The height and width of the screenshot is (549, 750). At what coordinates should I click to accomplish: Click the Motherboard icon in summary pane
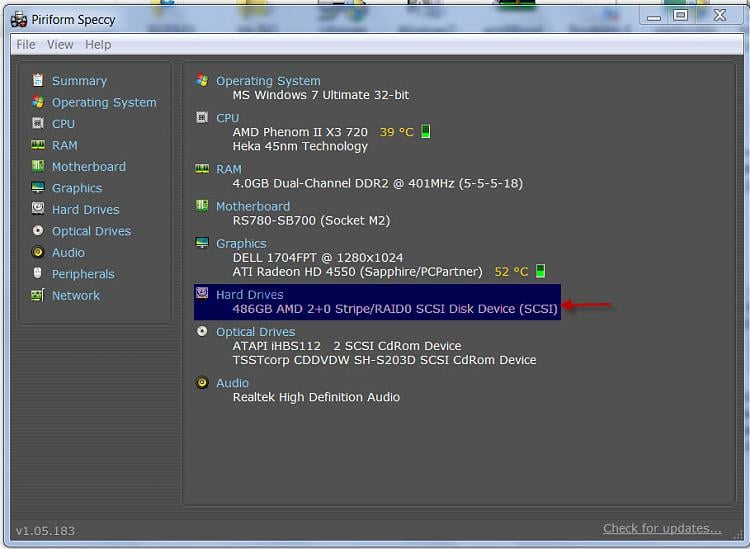[202, 206]
